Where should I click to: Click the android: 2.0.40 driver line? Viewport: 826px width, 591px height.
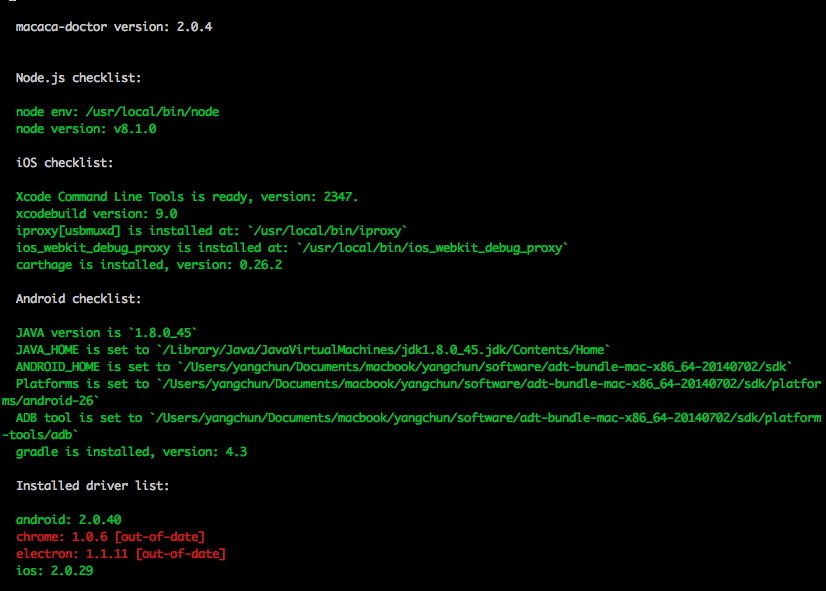68,520
